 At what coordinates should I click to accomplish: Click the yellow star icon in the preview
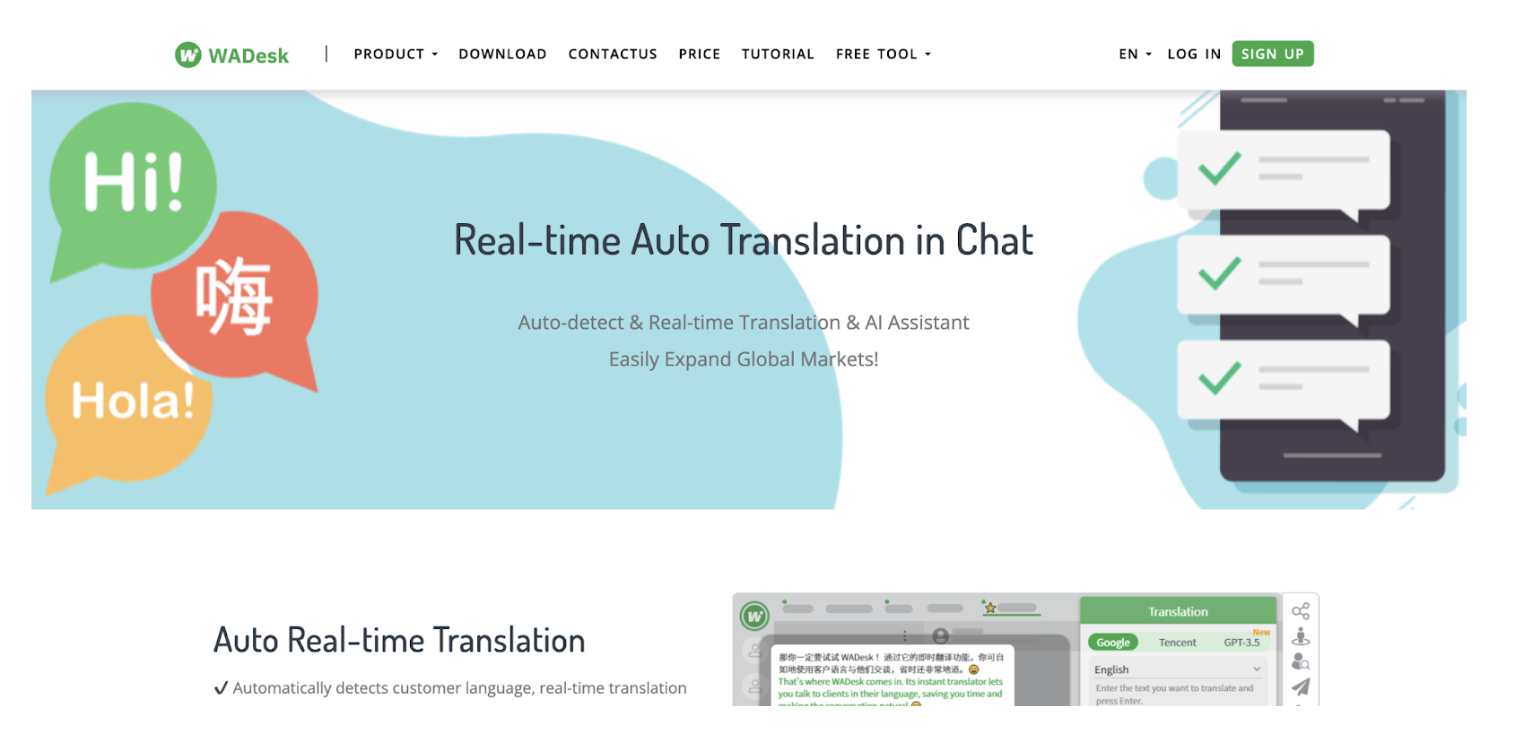click(990, 607)
